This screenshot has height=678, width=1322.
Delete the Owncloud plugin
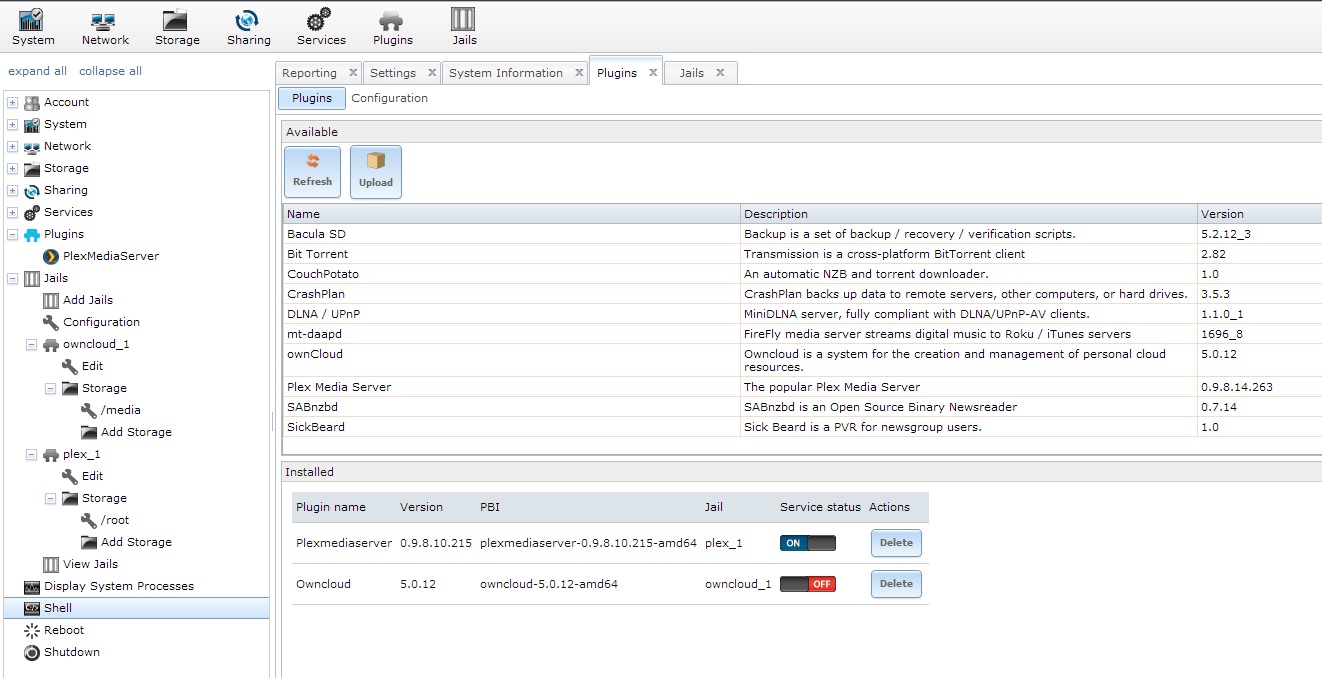tap(896, 584)
